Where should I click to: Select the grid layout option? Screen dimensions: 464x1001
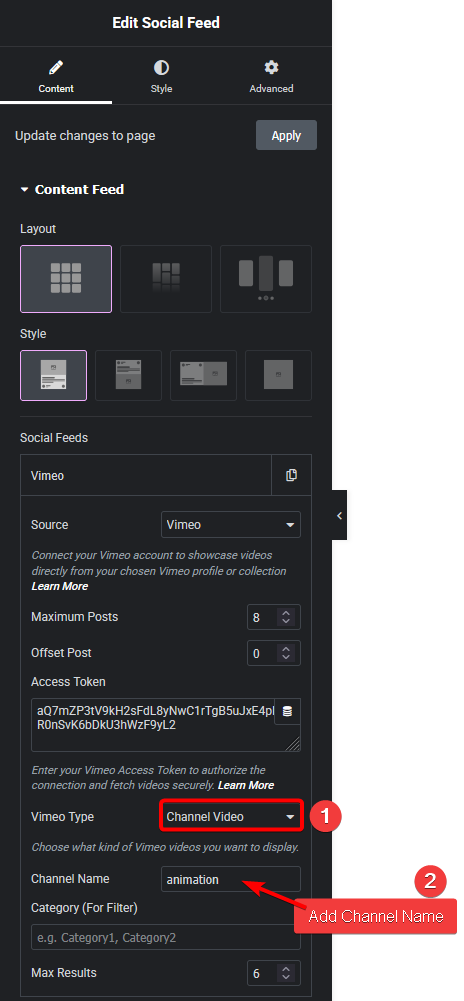(66, 279)
